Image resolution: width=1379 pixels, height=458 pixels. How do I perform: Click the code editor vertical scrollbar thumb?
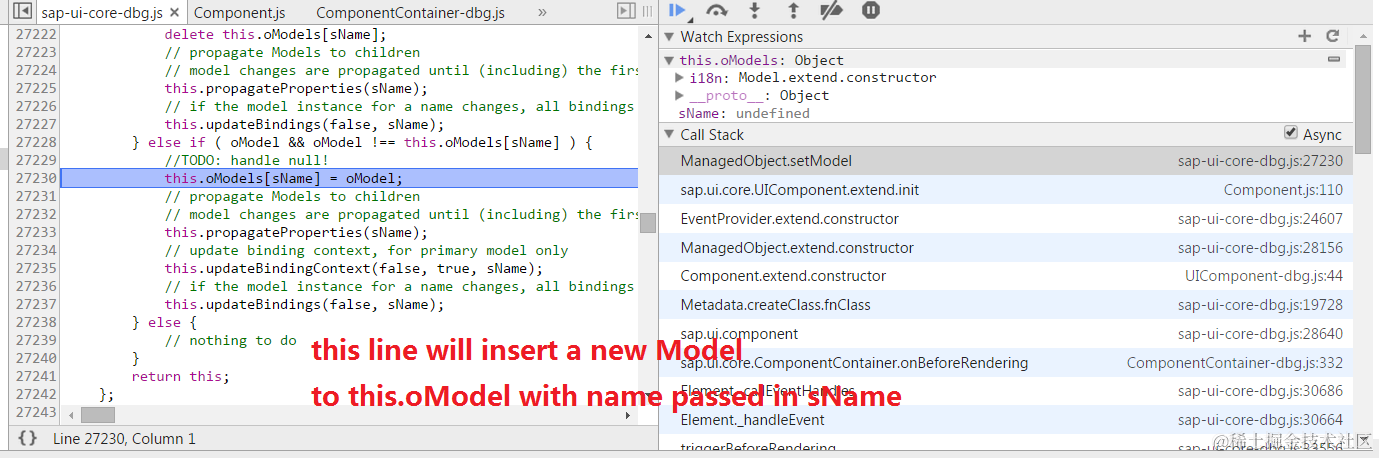pyautogui.click(x=648, y=222)
